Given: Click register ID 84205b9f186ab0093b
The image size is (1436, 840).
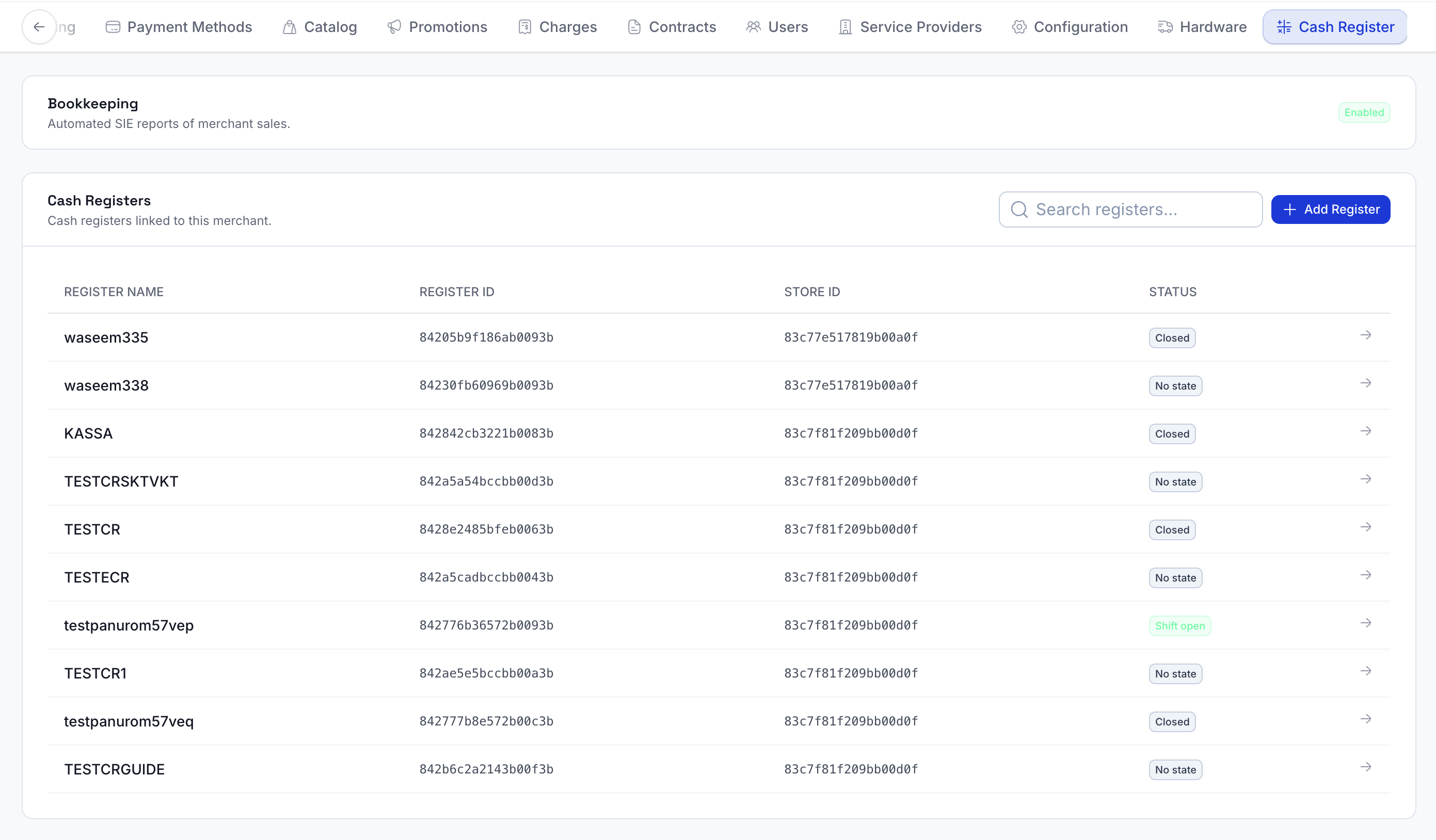Looking at the screenshot, I should click(x=486, y=338).
